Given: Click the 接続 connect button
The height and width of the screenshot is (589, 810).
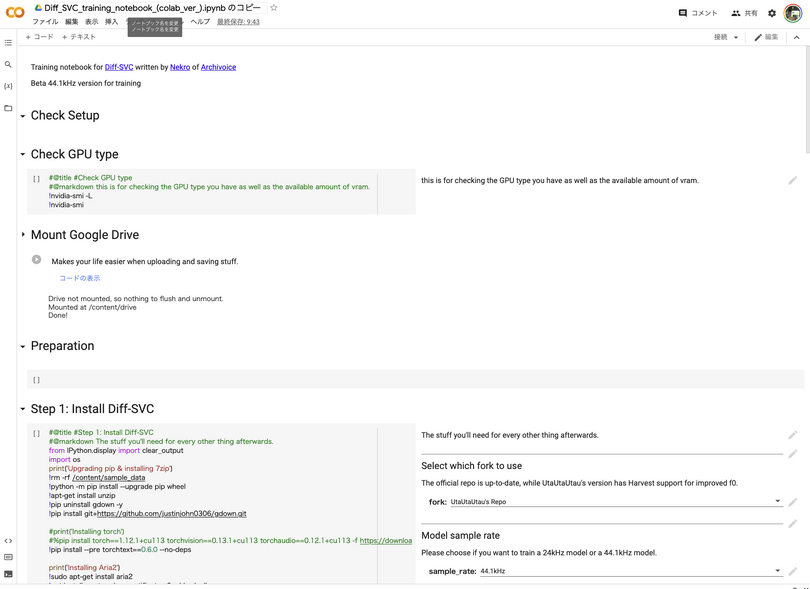Looking at the screenshot, I should tap(721, 37).
